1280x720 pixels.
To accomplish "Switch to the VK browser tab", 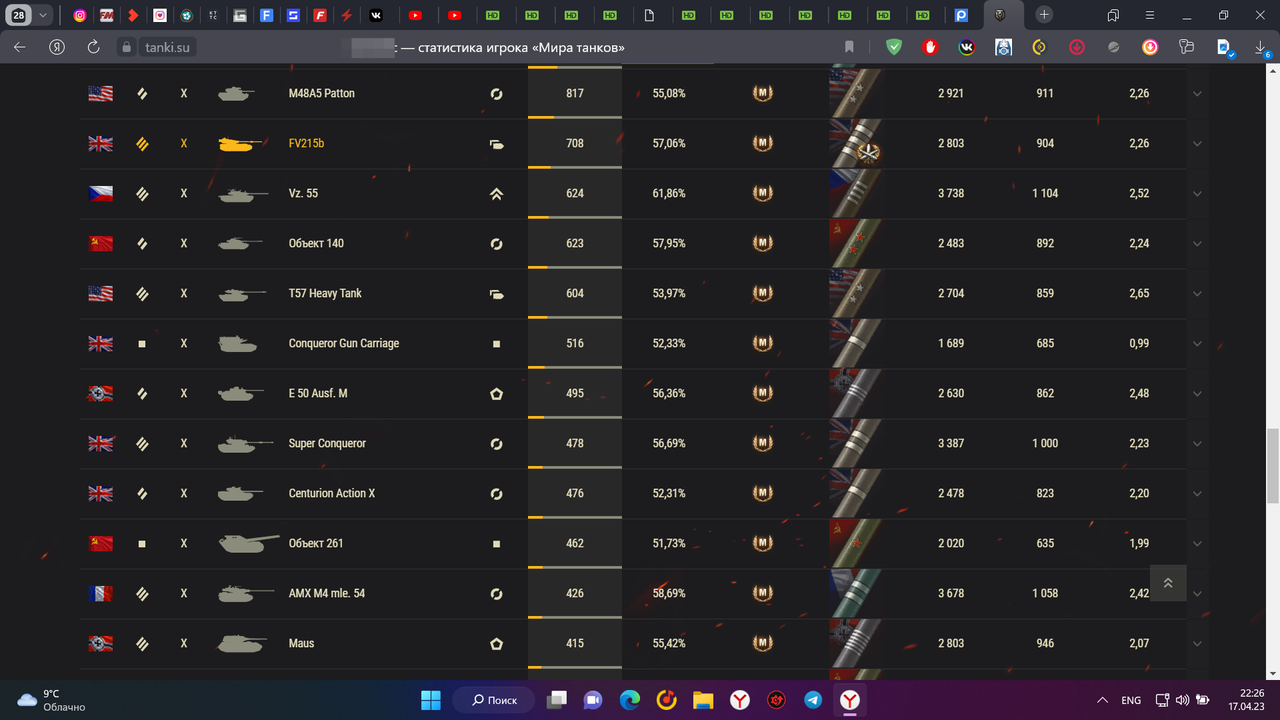I will tap(375, 15).
